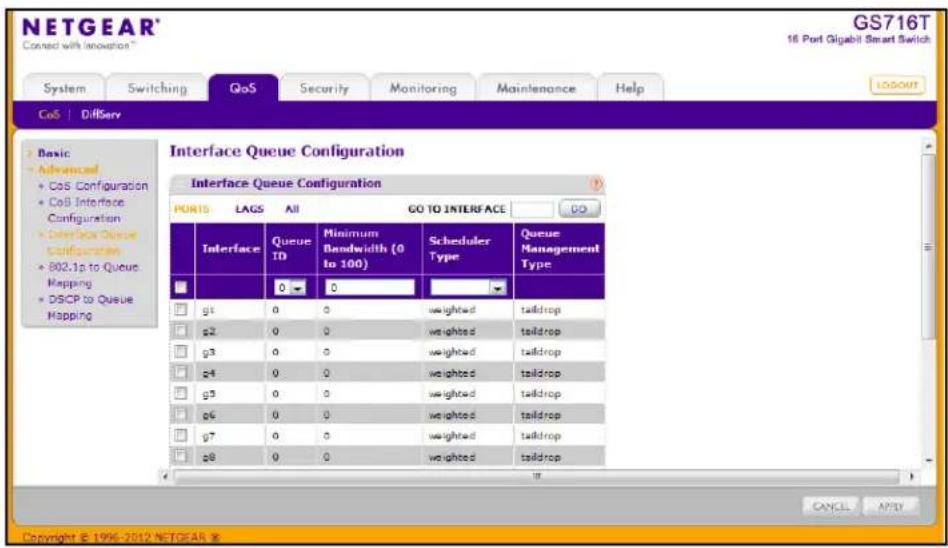This screenshot has width=948, height=548.
Task: Click the Minimum Bandwidth input field
Action: point(370,288)
